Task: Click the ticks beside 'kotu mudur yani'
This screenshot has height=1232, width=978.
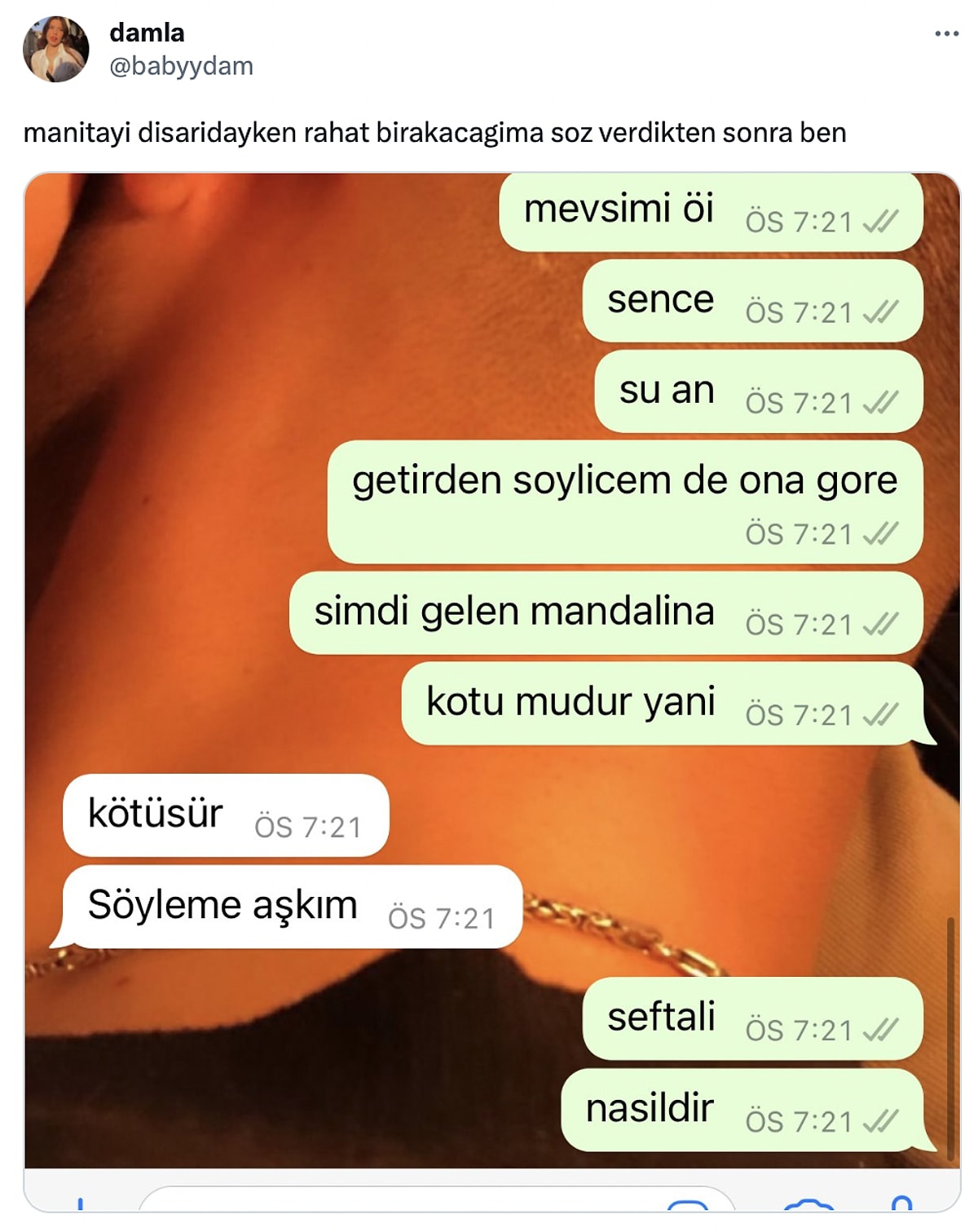Action: pos(880,714)
